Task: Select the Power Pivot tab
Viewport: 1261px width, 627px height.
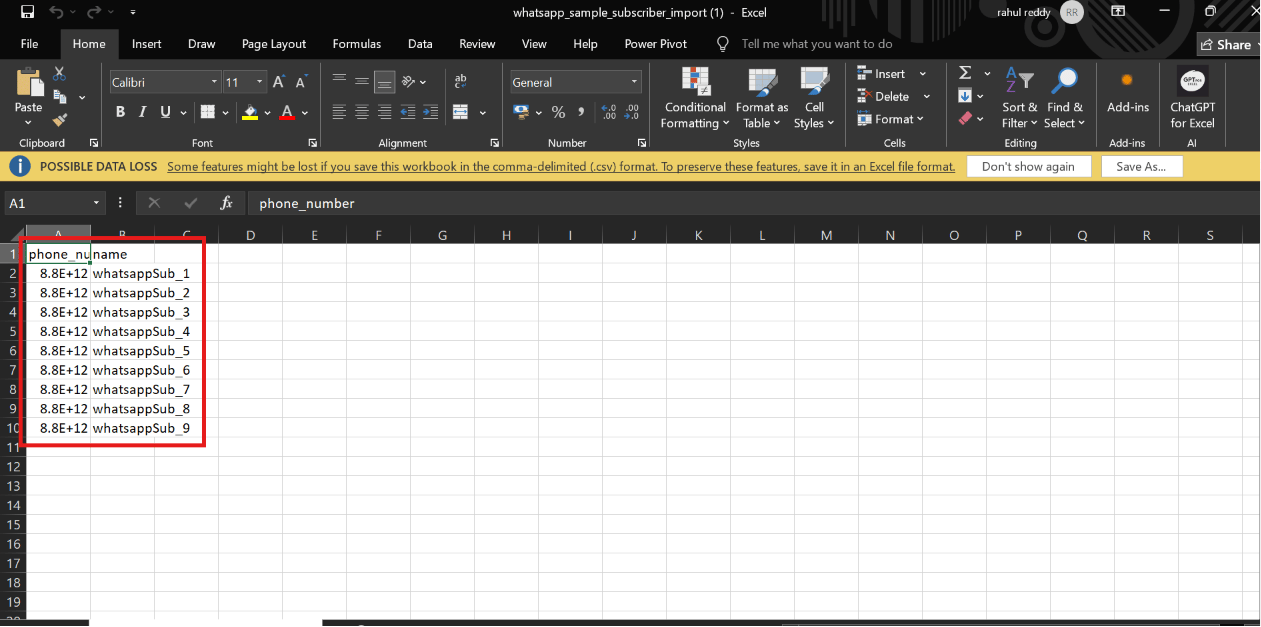Action: coord(656,44)
